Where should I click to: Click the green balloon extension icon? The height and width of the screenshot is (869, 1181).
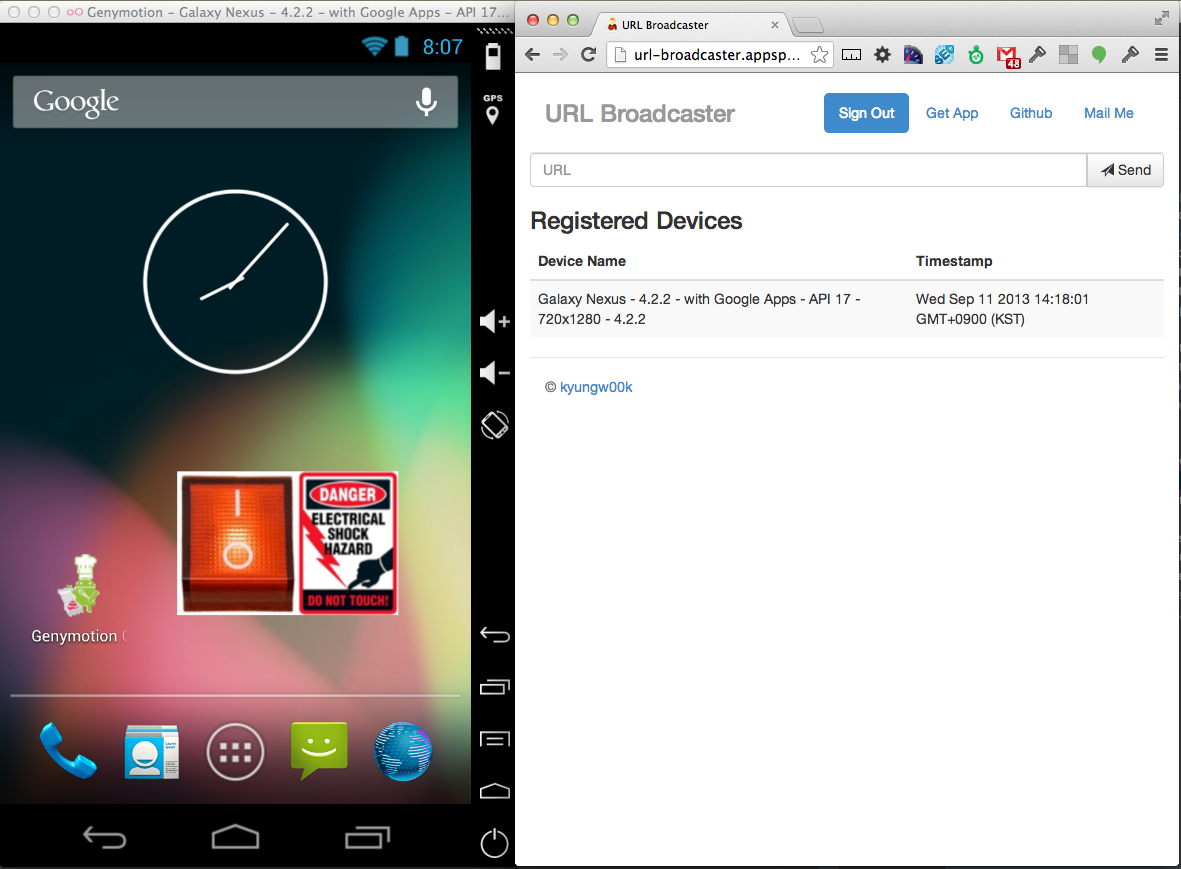coord(1099,54)
